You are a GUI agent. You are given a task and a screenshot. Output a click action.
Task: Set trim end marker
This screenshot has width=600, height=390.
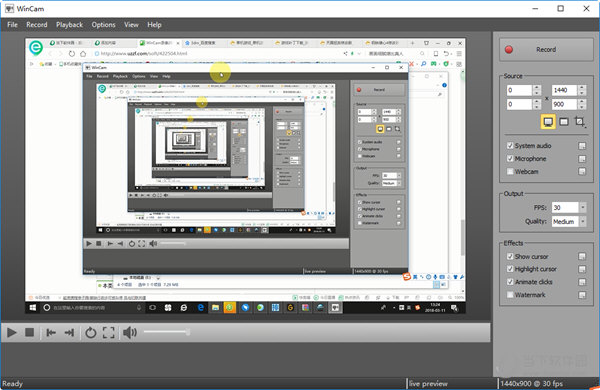69,333
